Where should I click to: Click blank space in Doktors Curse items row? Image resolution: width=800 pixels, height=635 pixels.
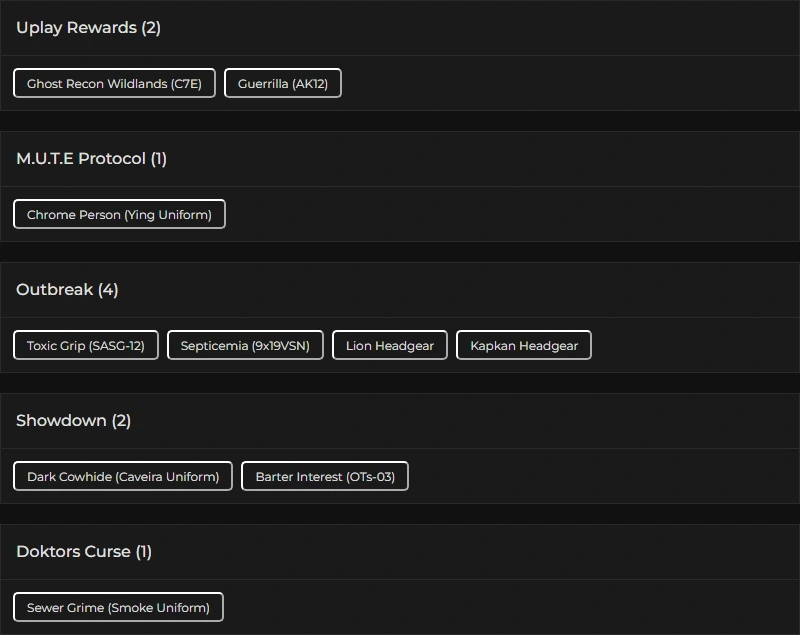coord(510,608)
